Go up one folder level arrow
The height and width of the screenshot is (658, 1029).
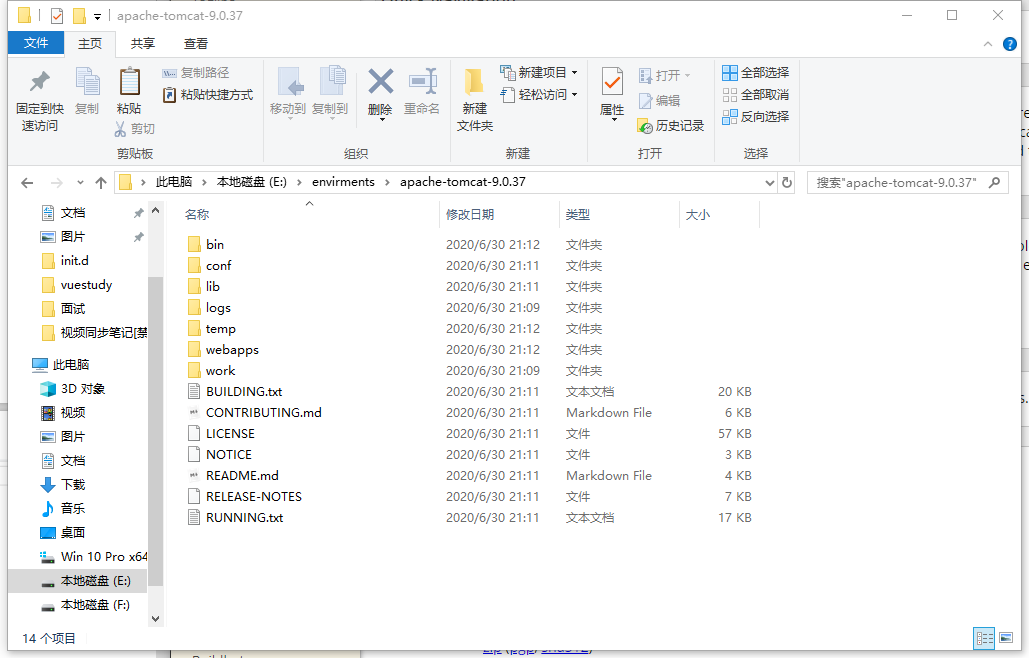point(100,183)
